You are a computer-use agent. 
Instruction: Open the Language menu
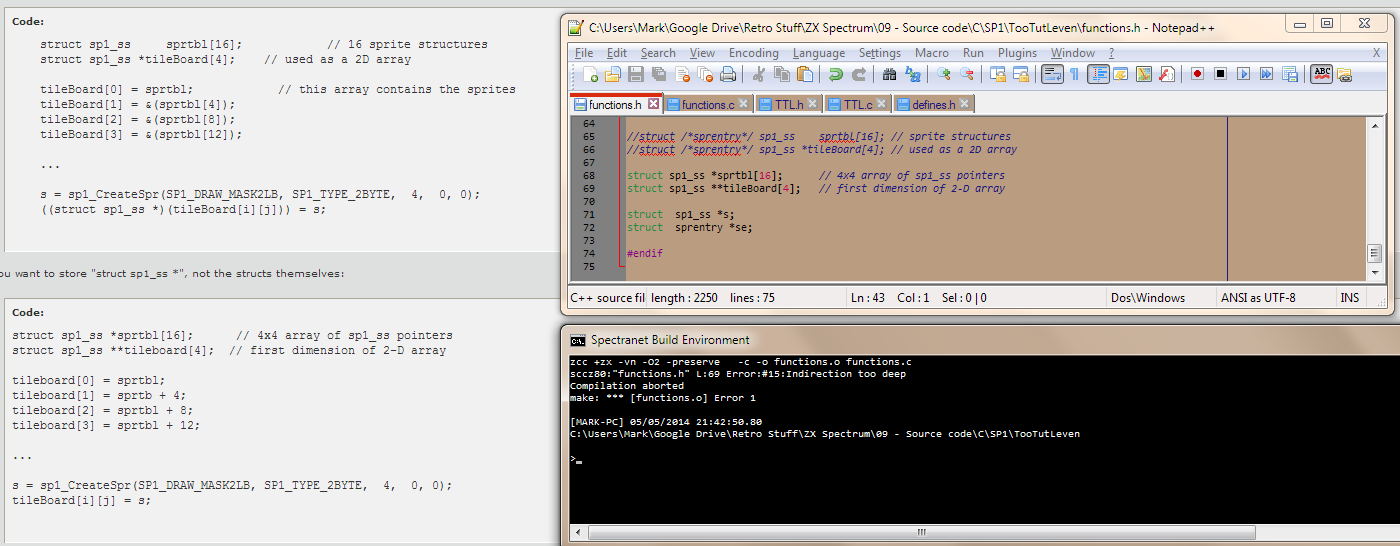pos(818,53)
